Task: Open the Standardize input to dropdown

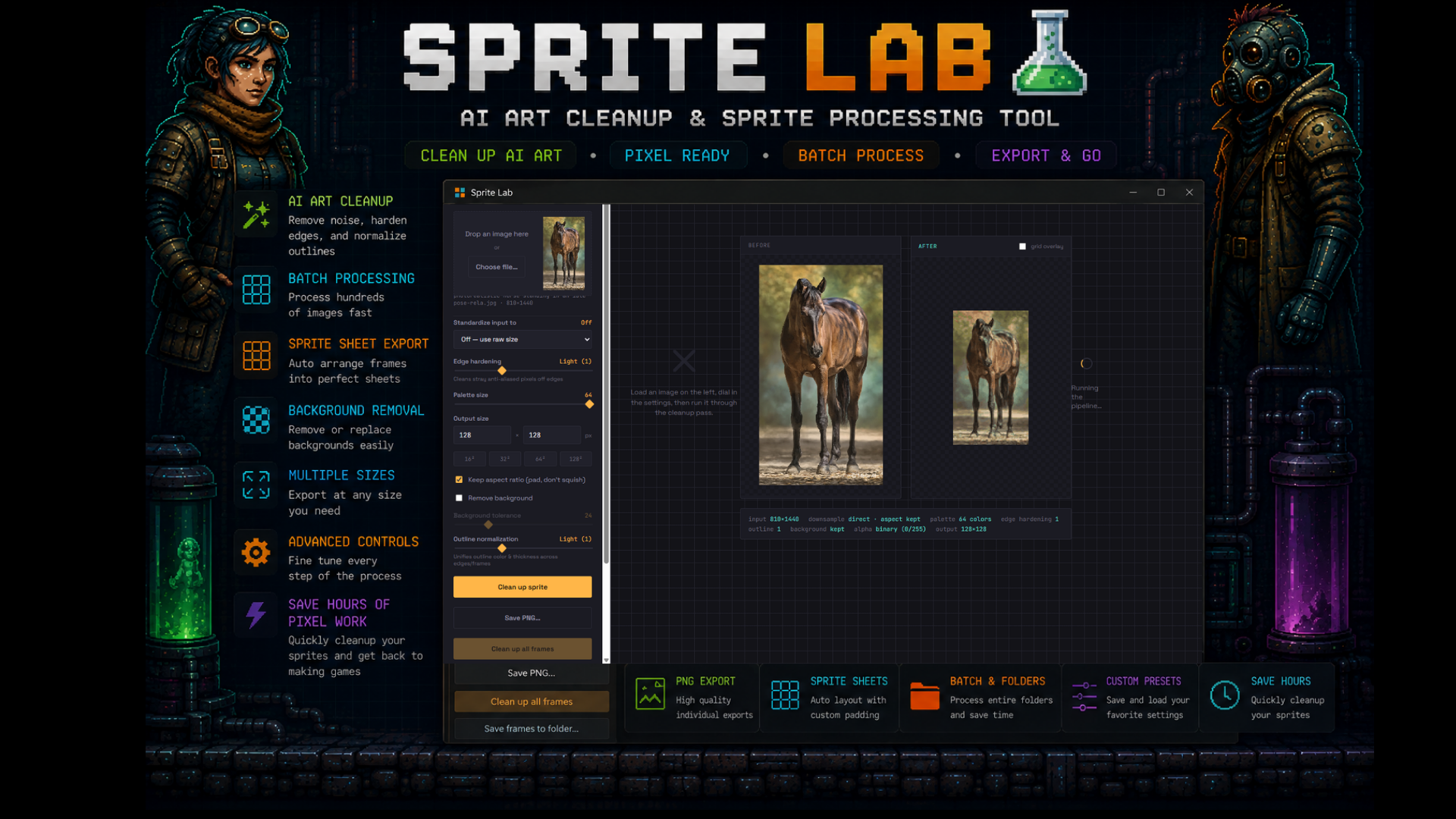Action: point(522,340)
